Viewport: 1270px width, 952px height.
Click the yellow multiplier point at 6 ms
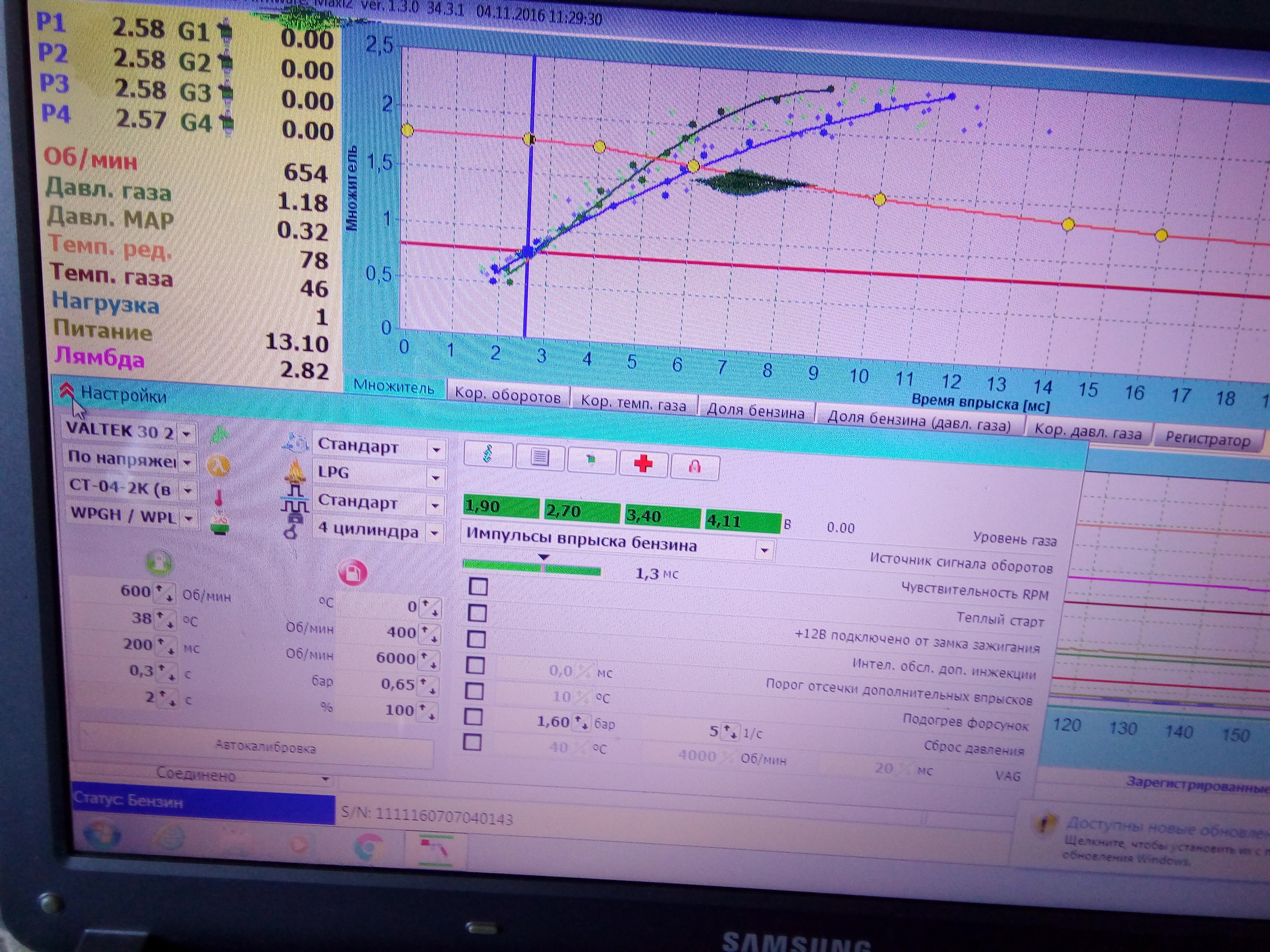[693, 166]
